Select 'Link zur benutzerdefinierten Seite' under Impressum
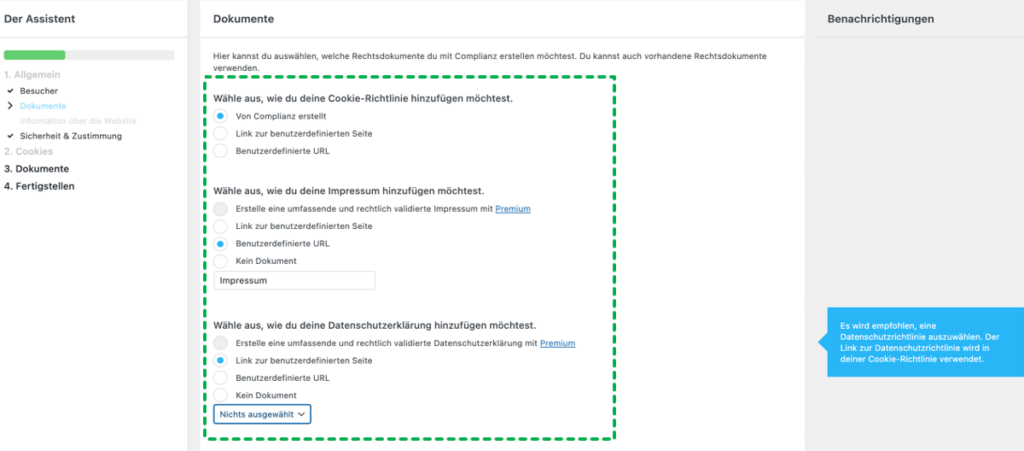1024x451 pixels. pyautogui.click(x=221, y=226)
